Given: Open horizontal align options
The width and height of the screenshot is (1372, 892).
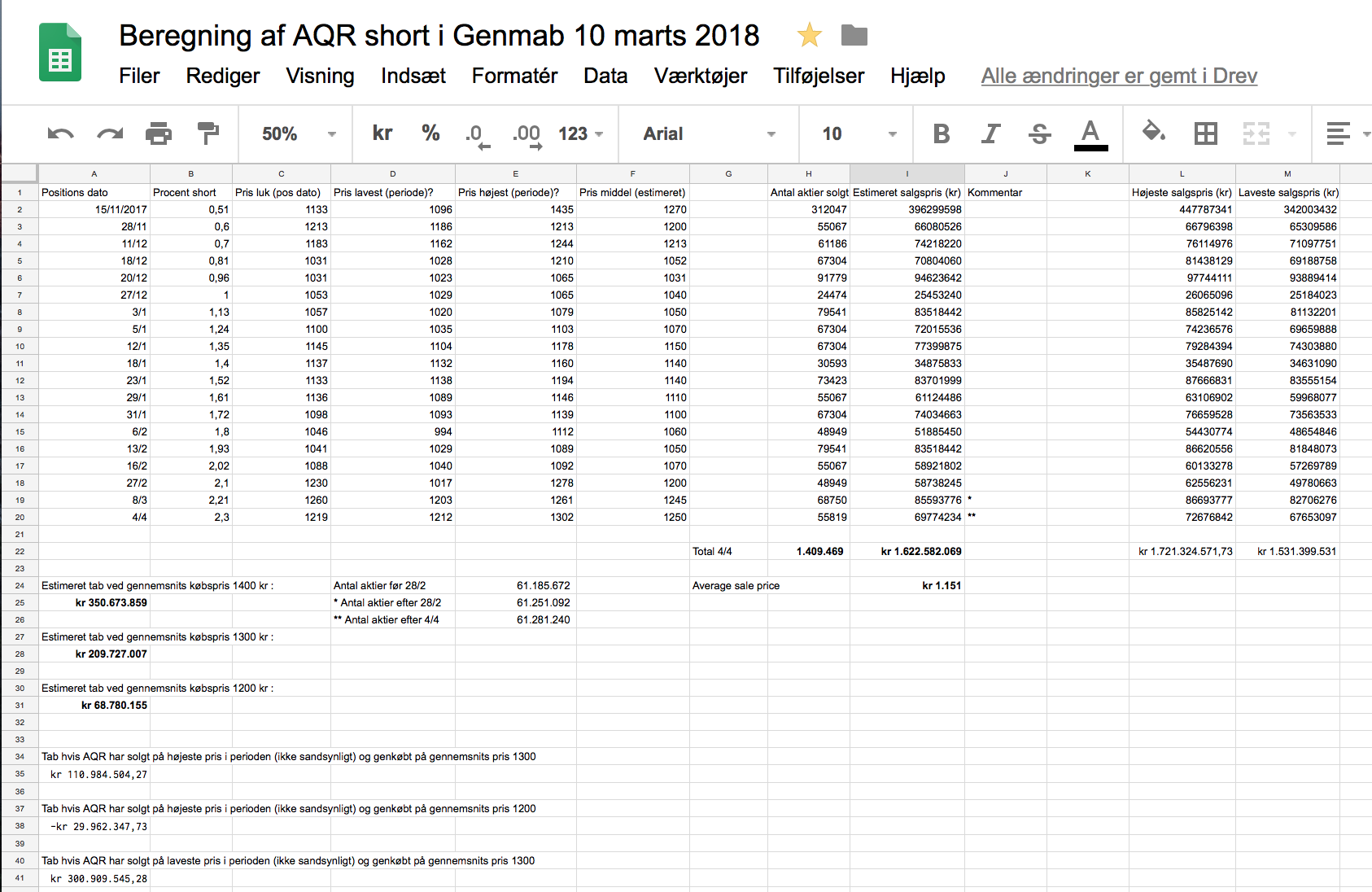Looking at the screenshot, I should (1339, 133).
